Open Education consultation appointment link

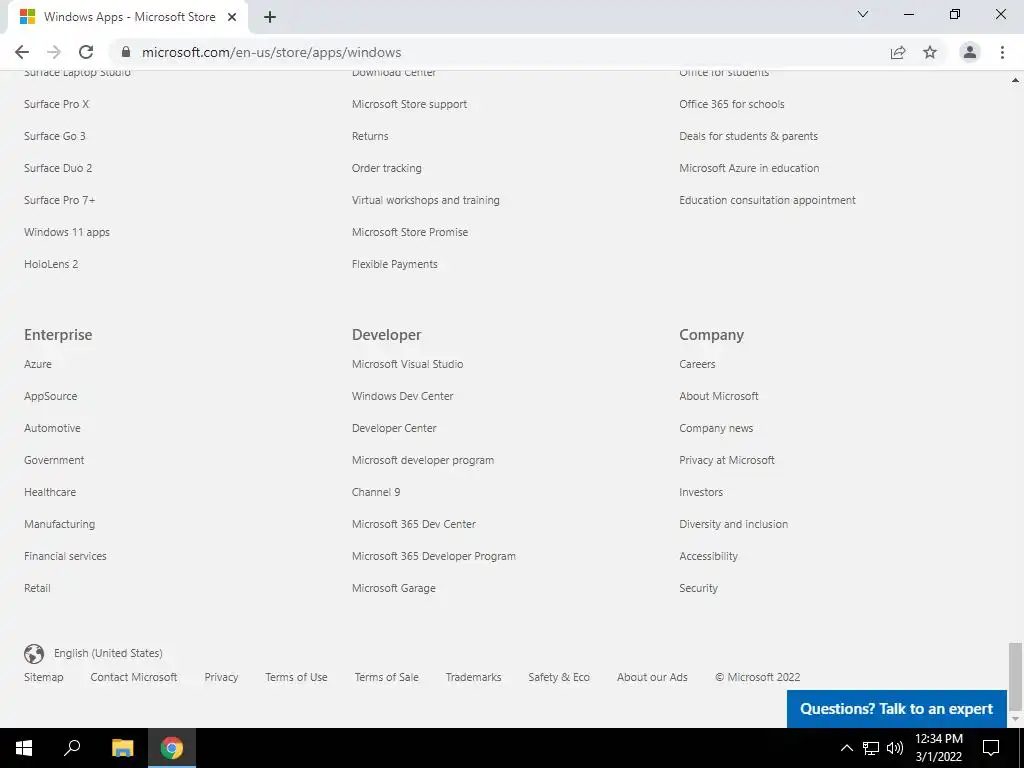(767, 200)
